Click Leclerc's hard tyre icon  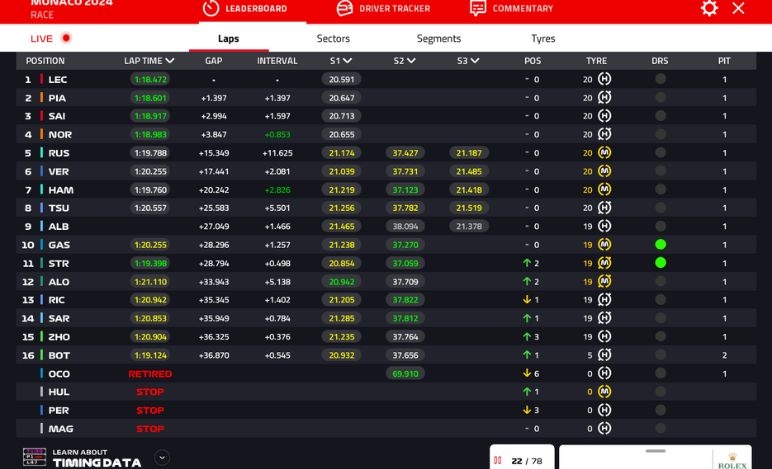click(x=604, y=79)
